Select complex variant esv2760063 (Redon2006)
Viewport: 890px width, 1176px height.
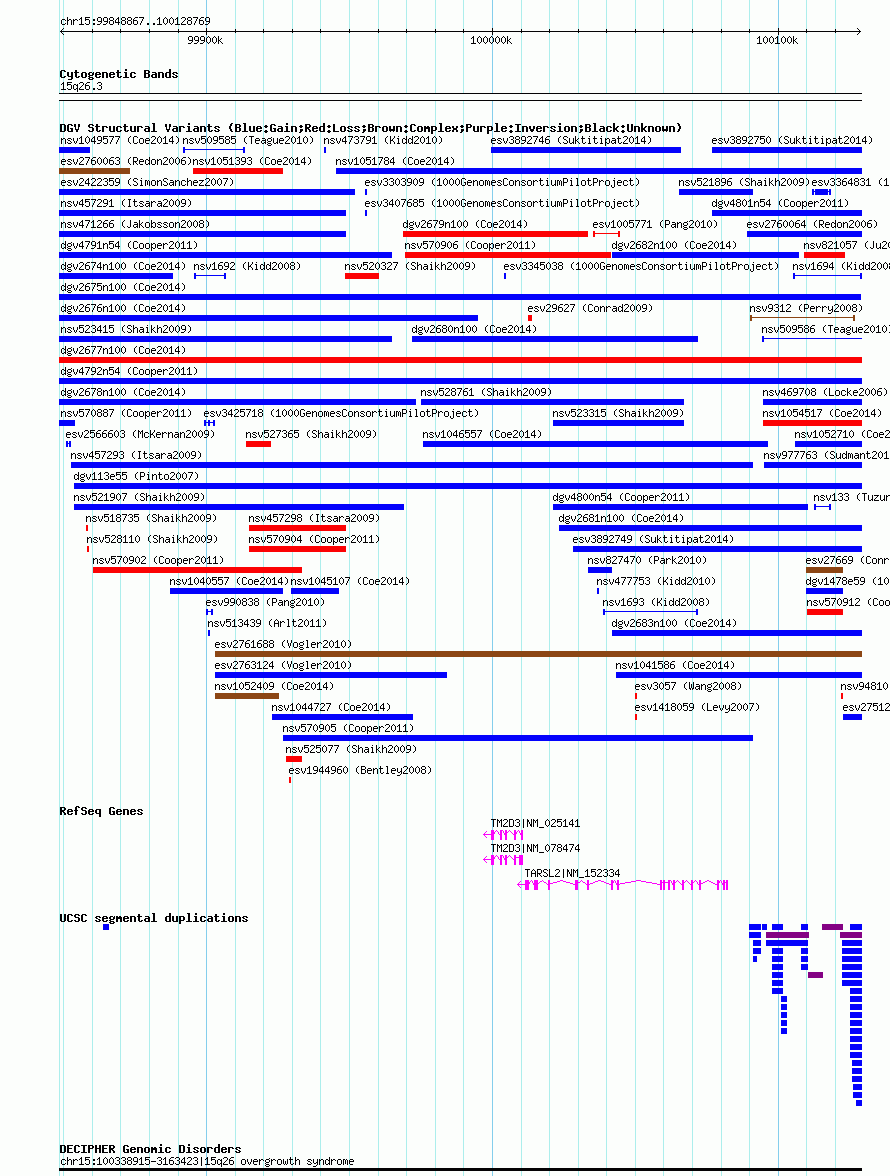94,171
